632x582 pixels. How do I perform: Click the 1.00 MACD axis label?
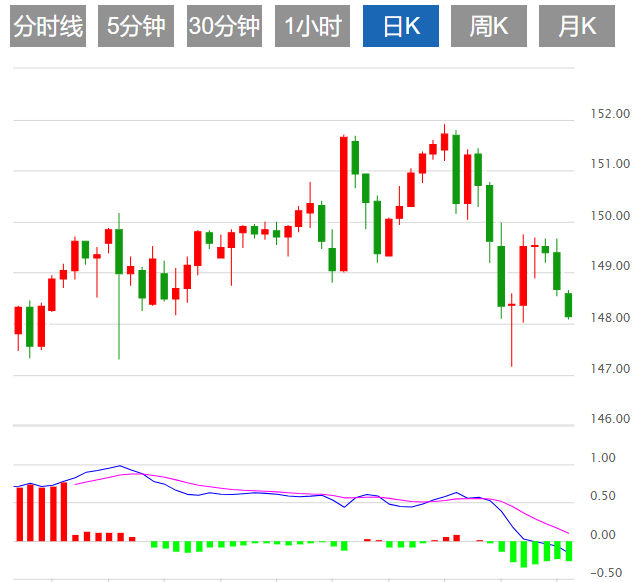pyautogui.click(x=603, y=458)
